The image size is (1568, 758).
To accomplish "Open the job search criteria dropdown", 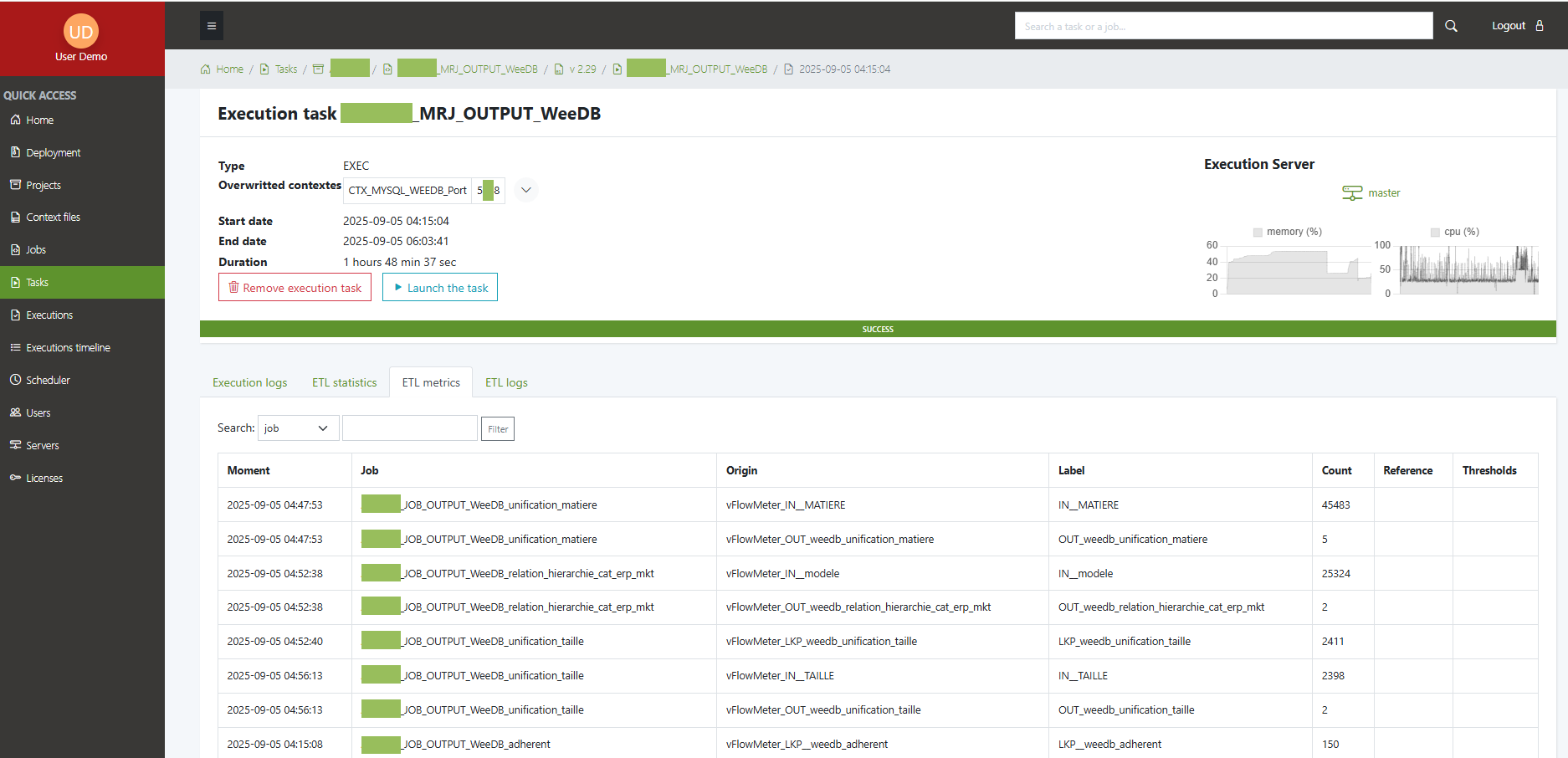I will [x=297, y=428].
